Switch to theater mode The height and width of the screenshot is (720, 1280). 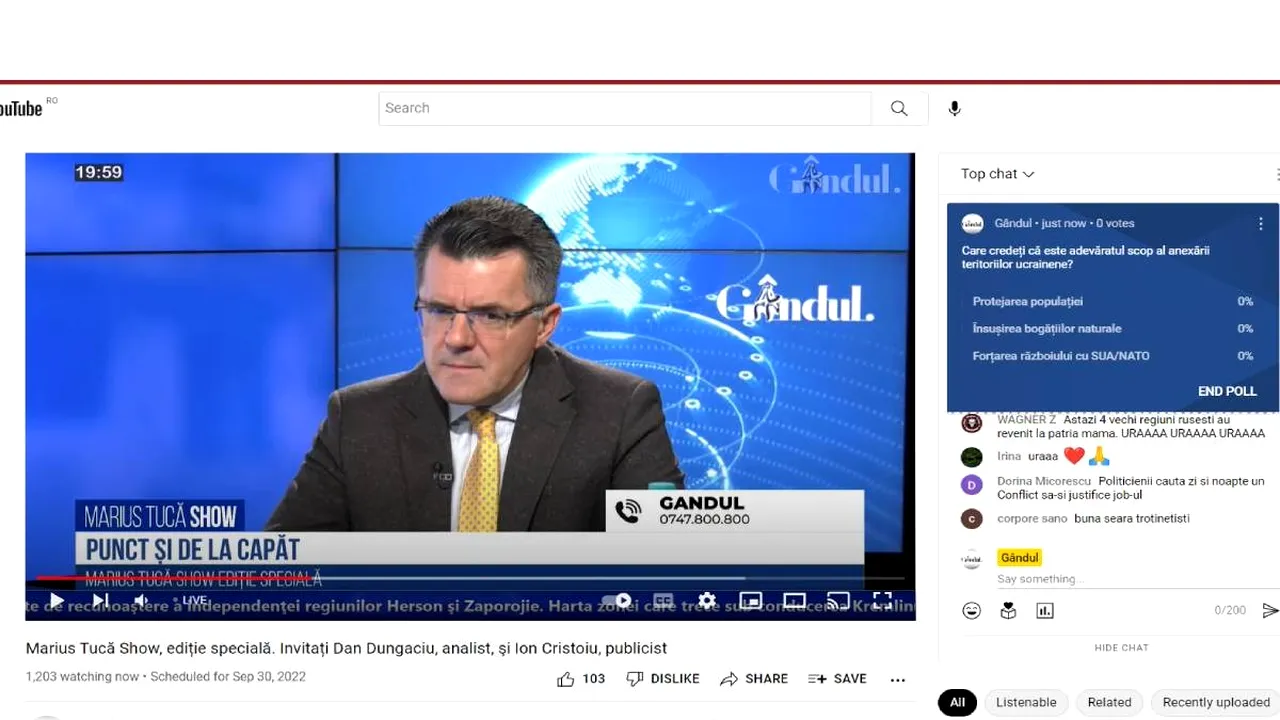[x=795, y=600]
